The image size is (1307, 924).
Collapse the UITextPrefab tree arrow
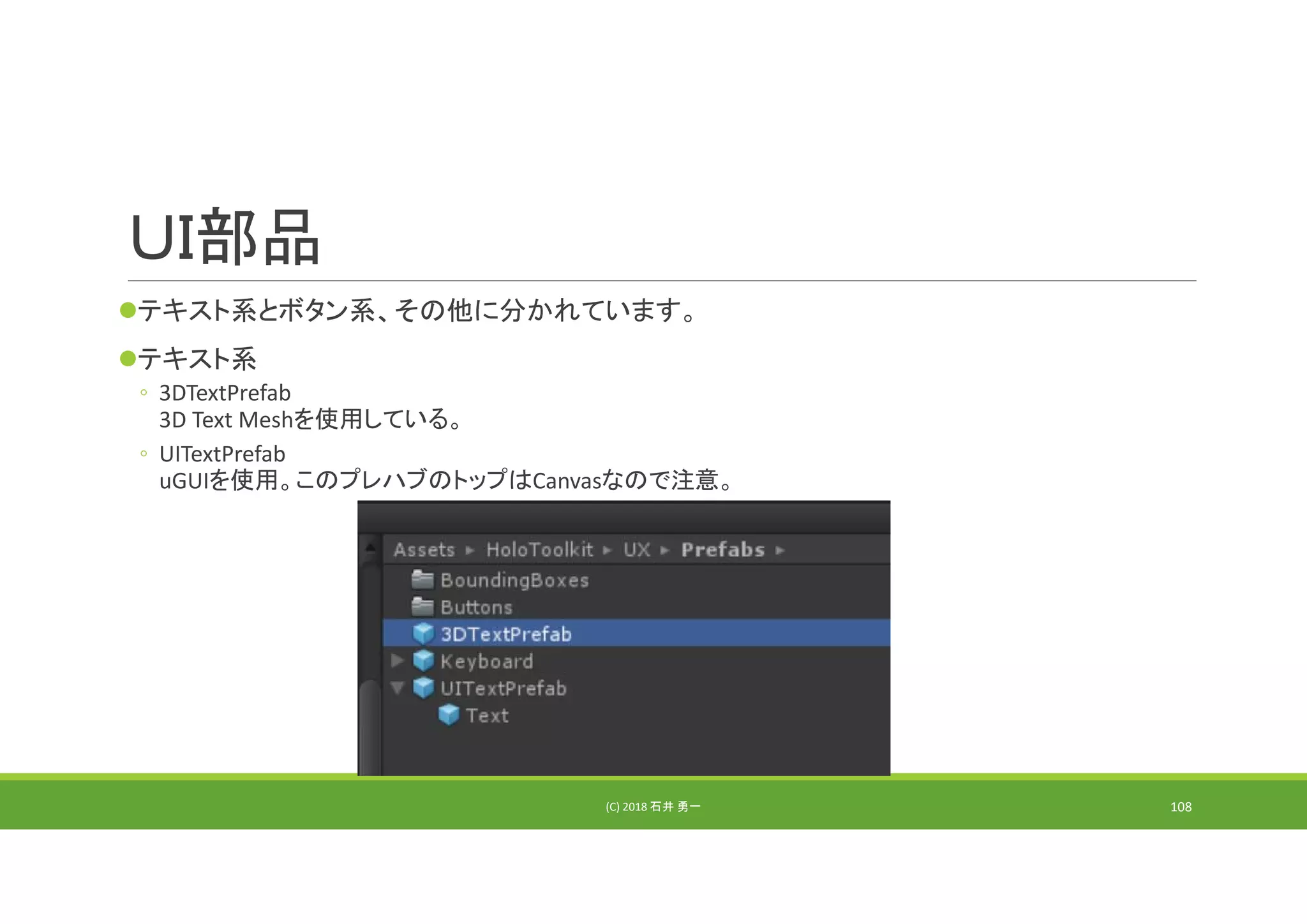(x=398, y=688)
